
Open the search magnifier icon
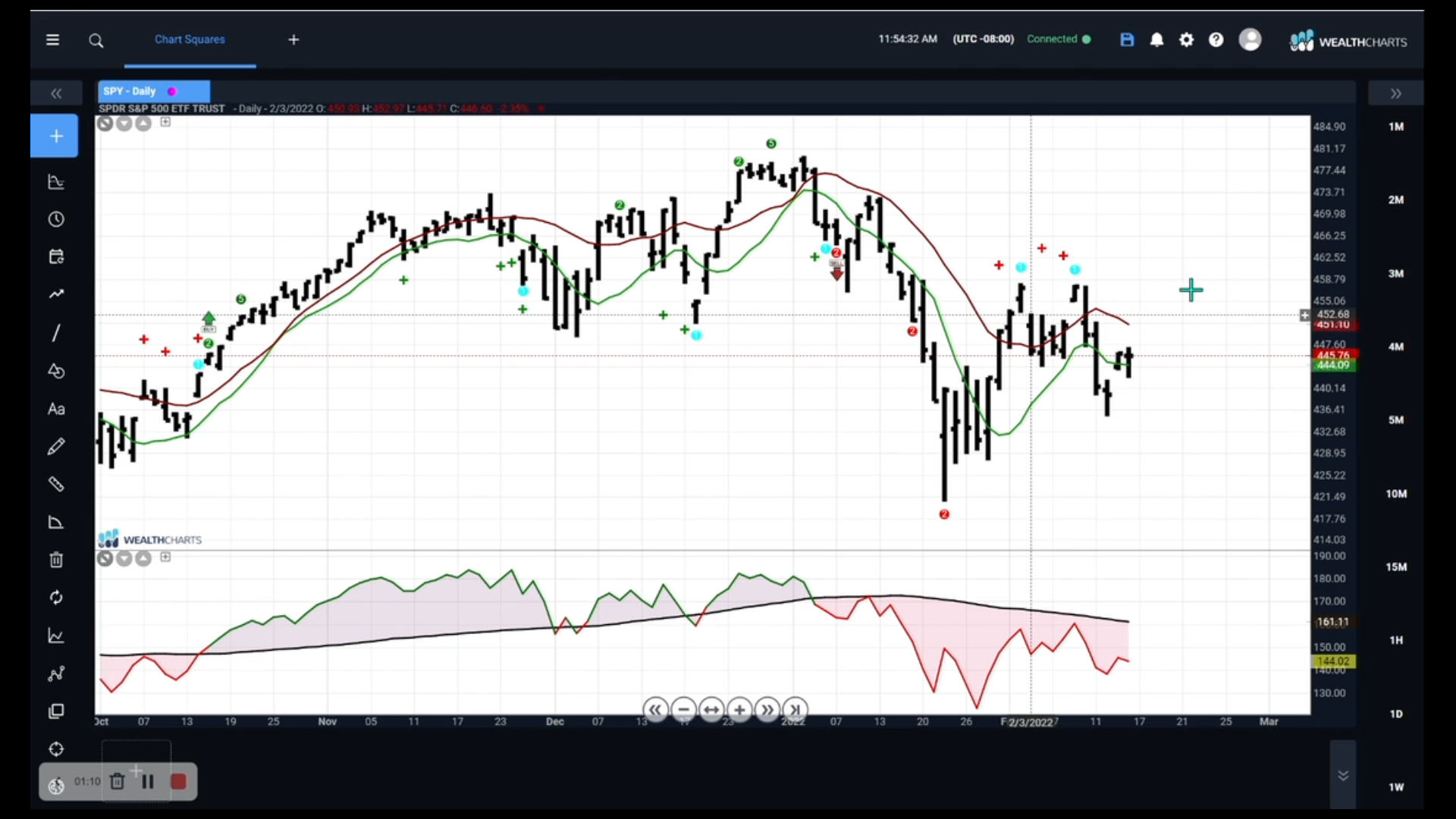point(96,40)
